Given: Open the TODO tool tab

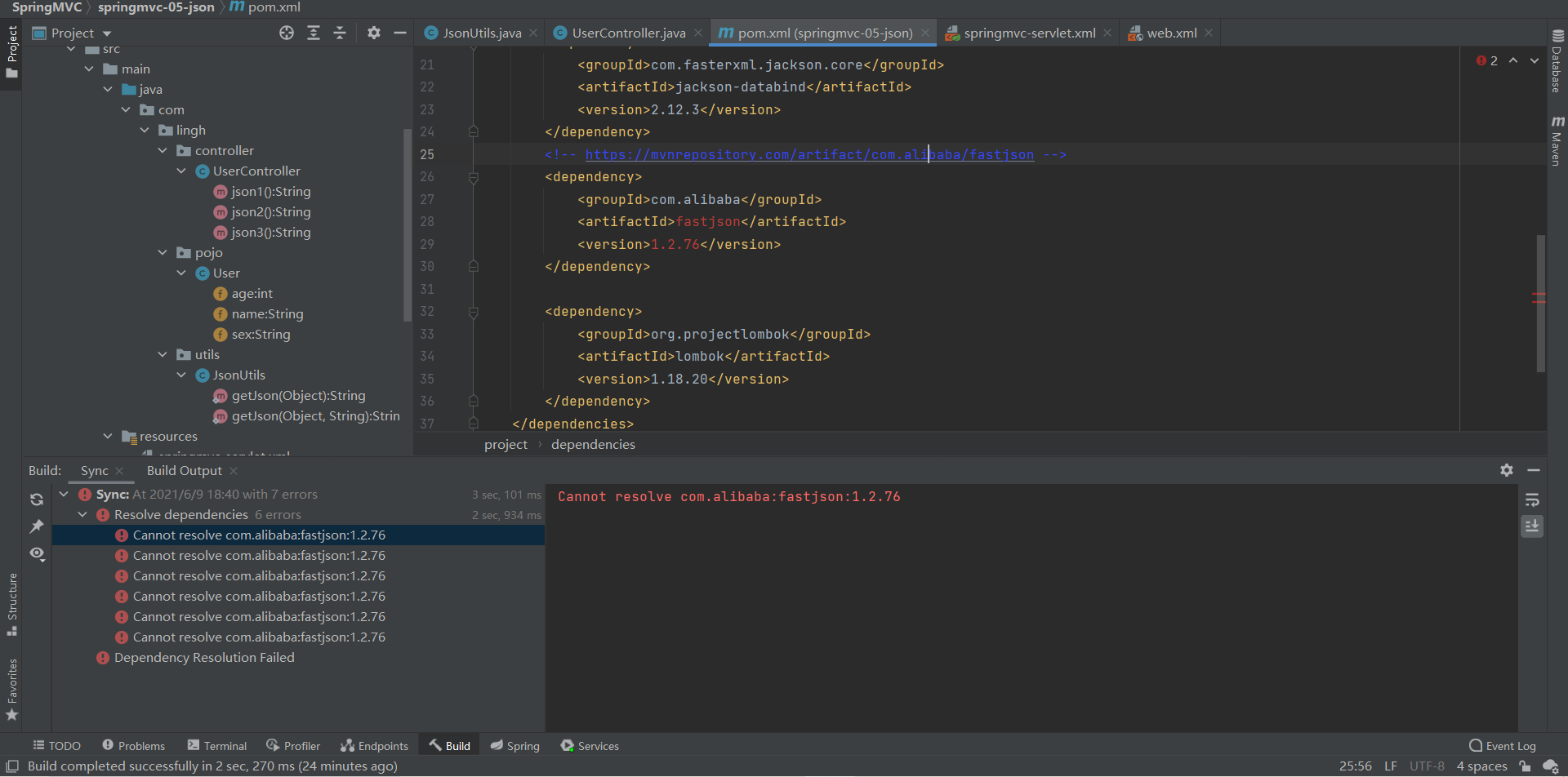Looking at the screenshot, I should coord(56,746).
